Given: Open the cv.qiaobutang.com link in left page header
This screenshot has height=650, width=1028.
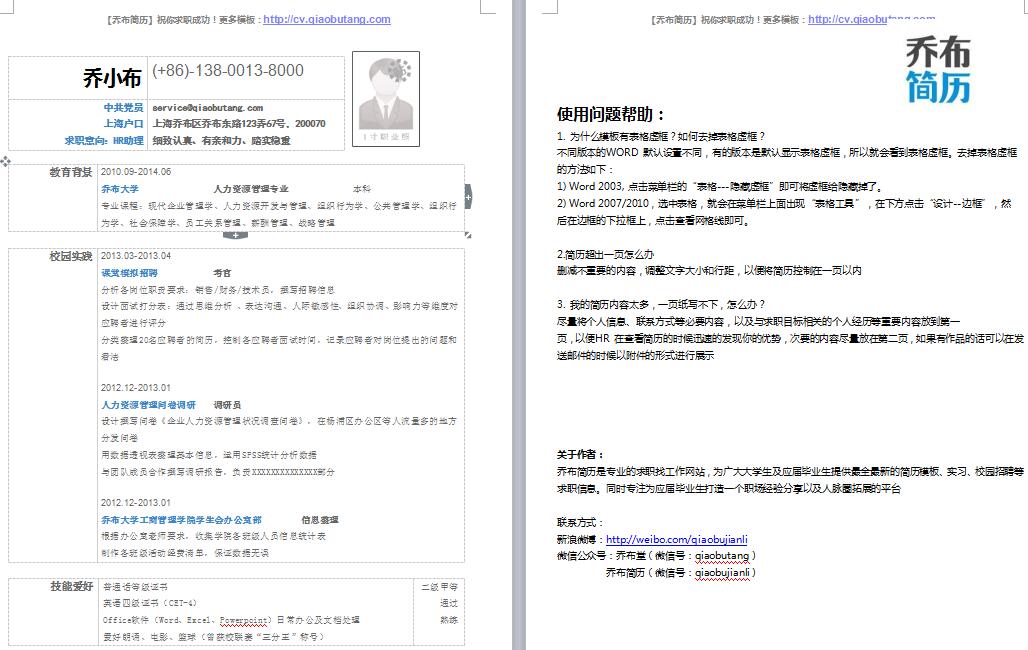Looking at the screenshot, I should (327, 19).
